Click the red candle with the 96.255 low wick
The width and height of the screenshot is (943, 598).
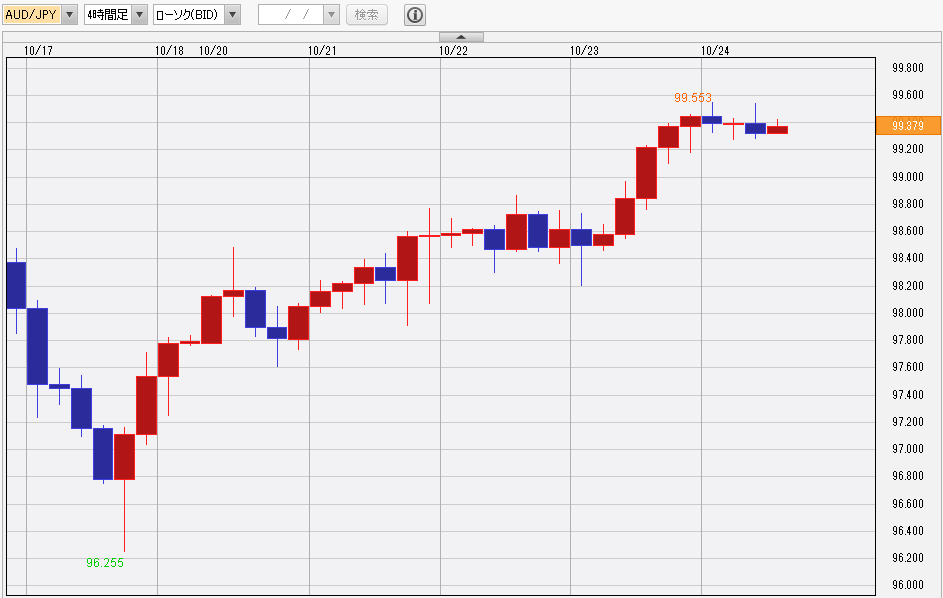click(x=124, y=457)
